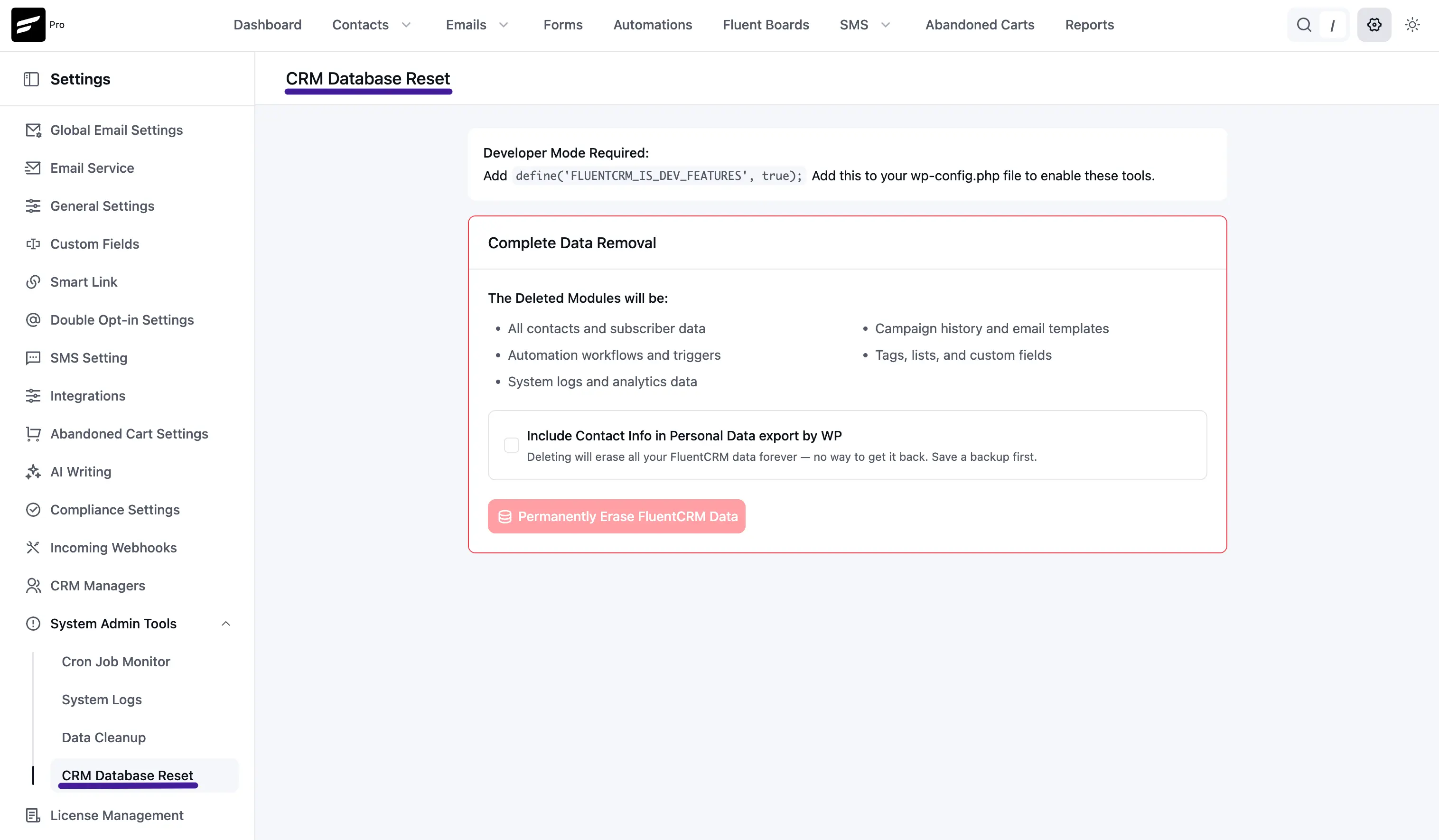Open Compliance Settings link
The height and width of the screenshot is (840, 1439).
coord(115,510)
